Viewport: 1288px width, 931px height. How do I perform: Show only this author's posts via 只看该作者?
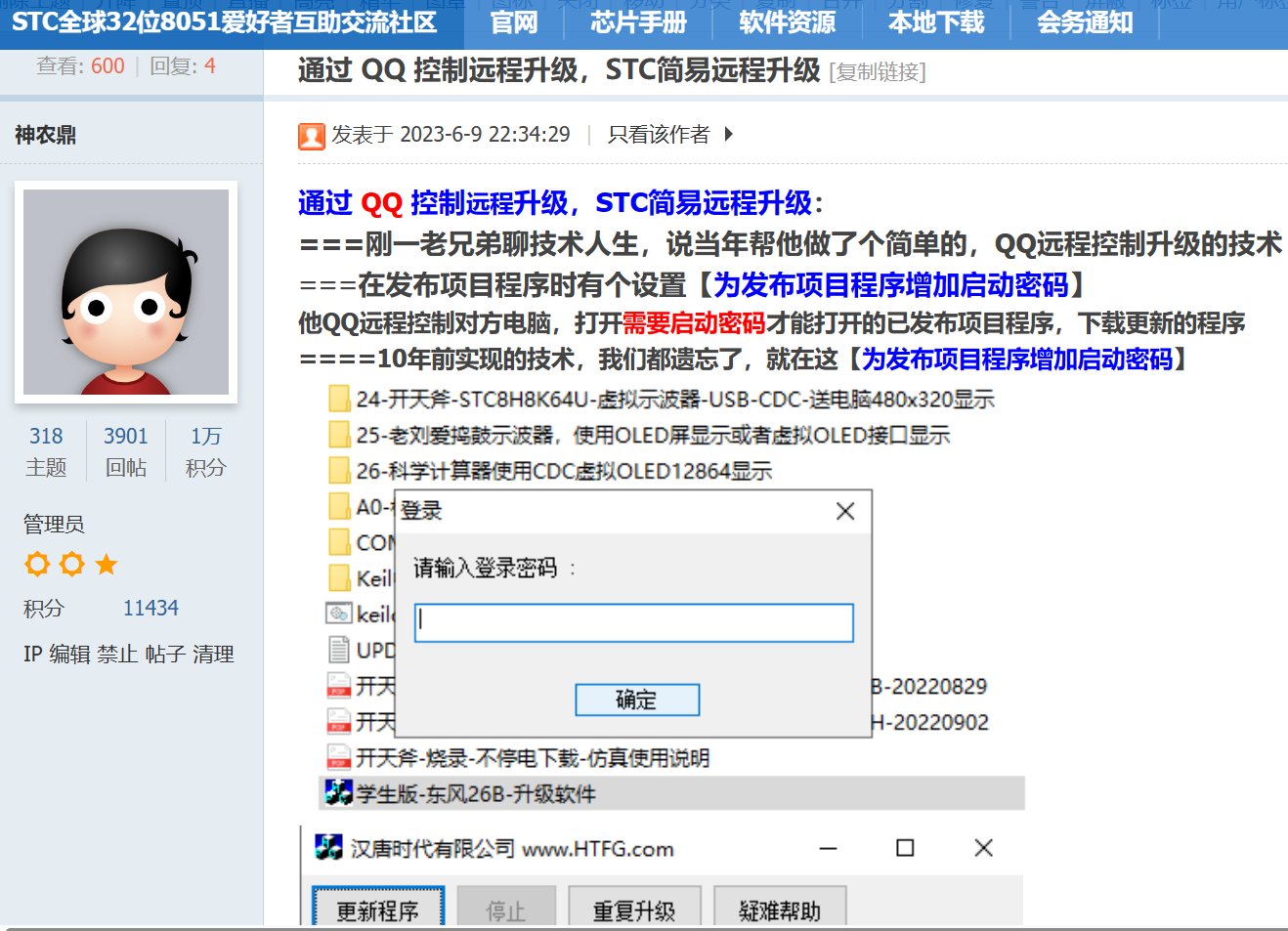tap(659, 135)
